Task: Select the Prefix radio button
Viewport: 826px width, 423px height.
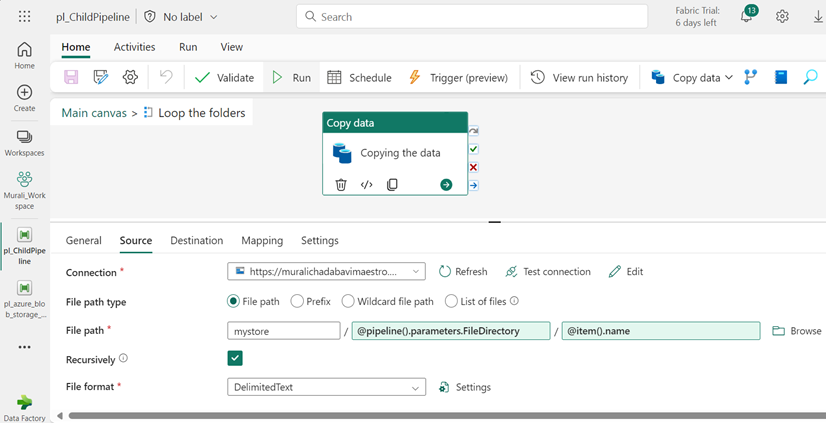Action: click(297, 301)
